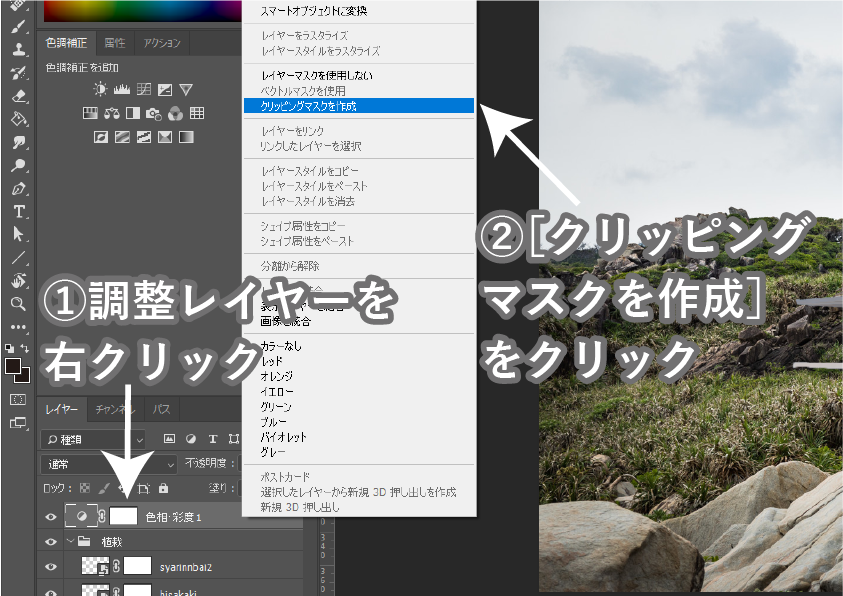Add an Invert adjustment

[101, 137]
